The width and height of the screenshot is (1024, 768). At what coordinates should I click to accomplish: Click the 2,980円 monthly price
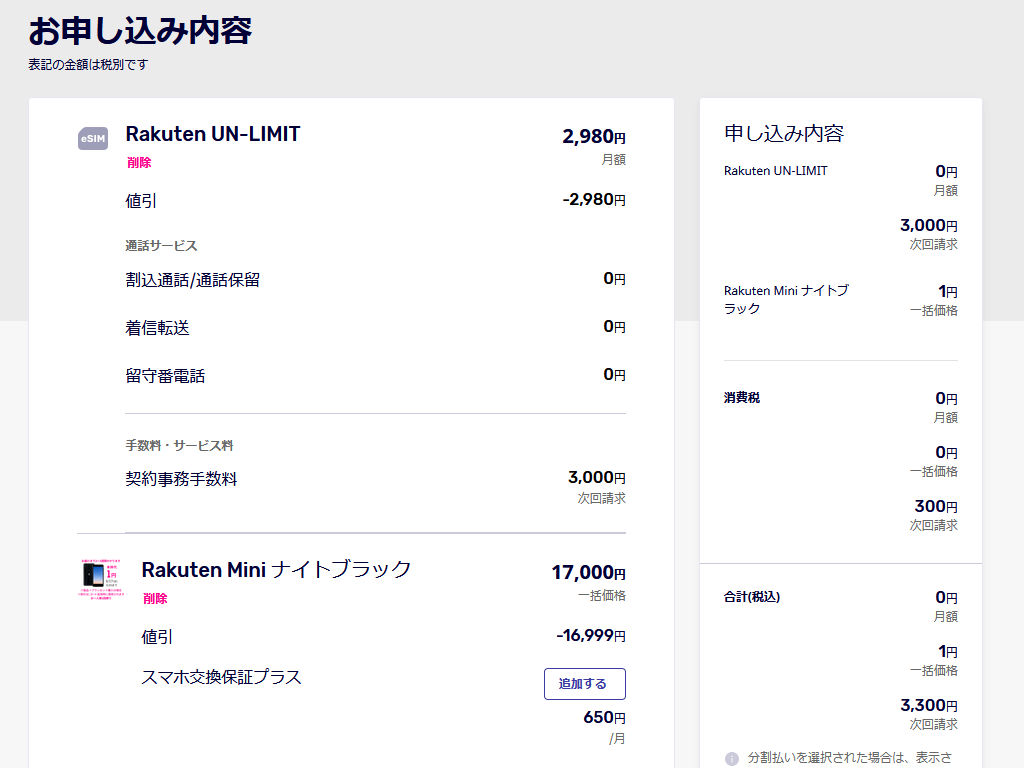(594, 136)
